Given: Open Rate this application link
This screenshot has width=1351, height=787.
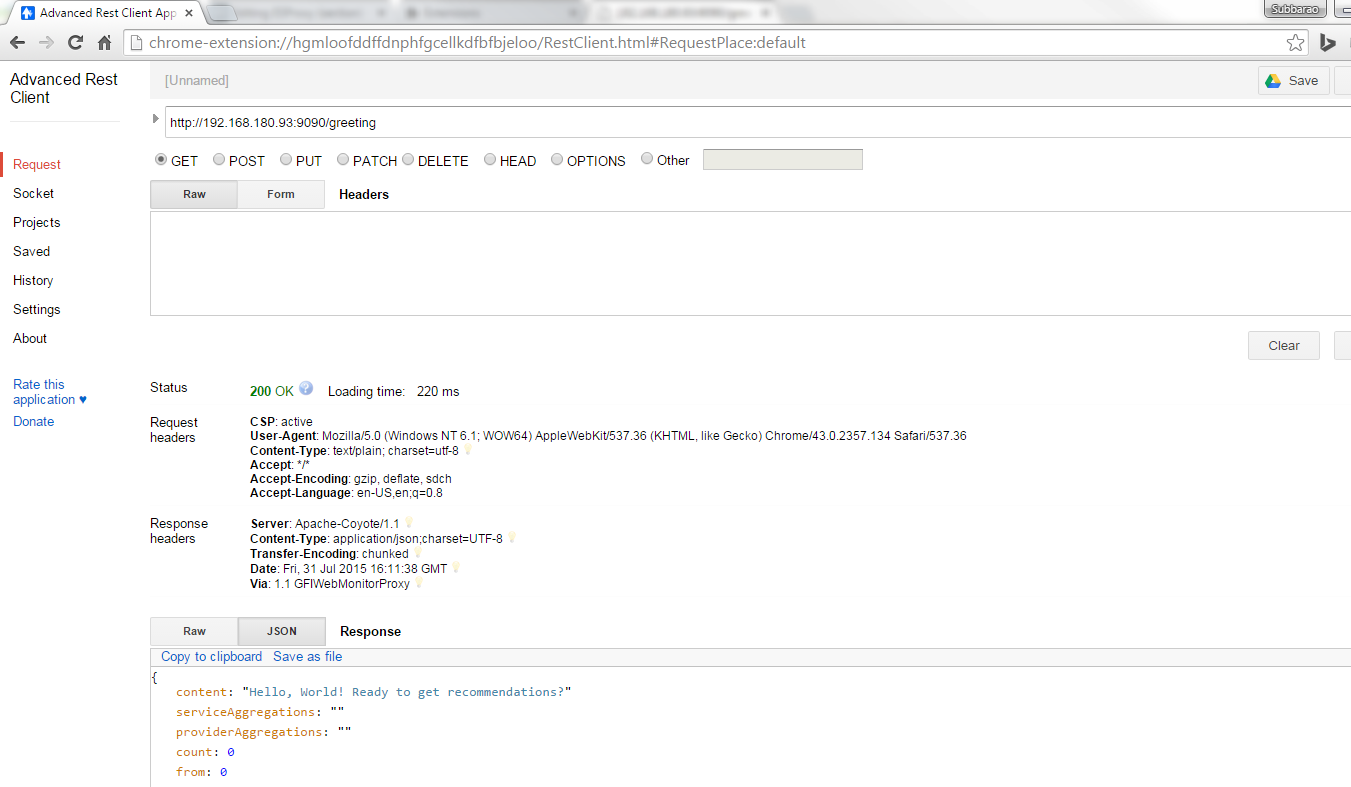Looking at the screenshot, I should (x=50, y=392).
